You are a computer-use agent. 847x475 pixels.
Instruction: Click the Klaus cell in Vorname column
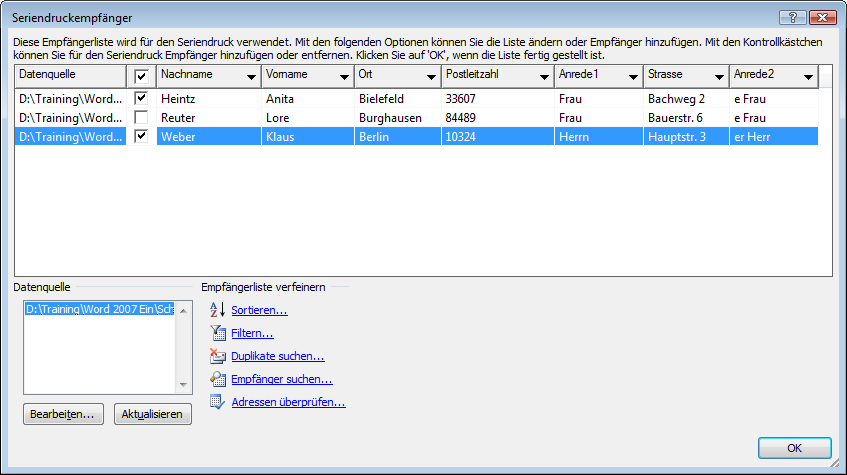click(x=308, y=136)
